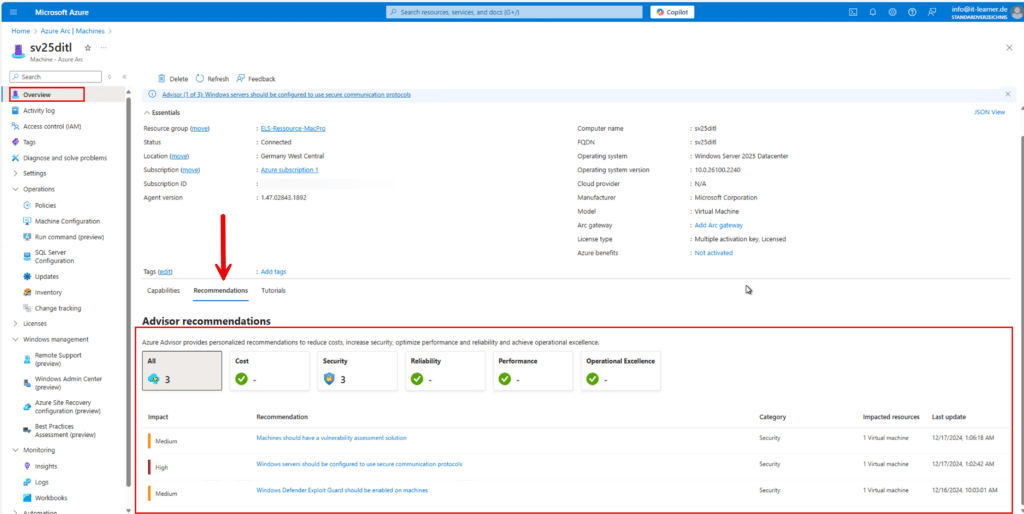Image resolution: width=1024 pixels, height=514 pixels.
Task: Open Windows Defender Exploit Guard recommendation
Action: (x=342, y=490)
